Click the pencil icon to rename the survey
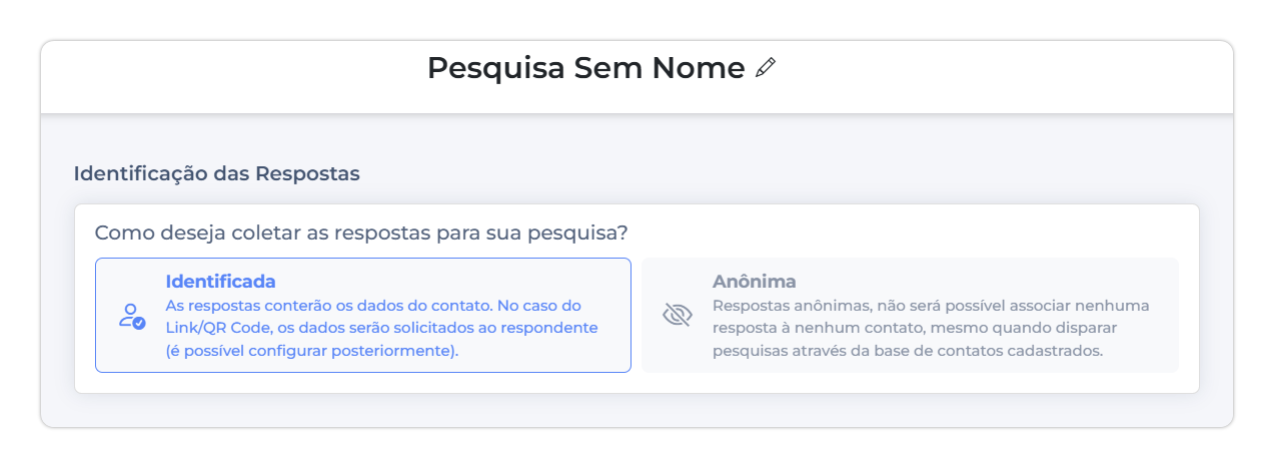The width and height of the screenshot is (1274, 468). click(766, 68)
